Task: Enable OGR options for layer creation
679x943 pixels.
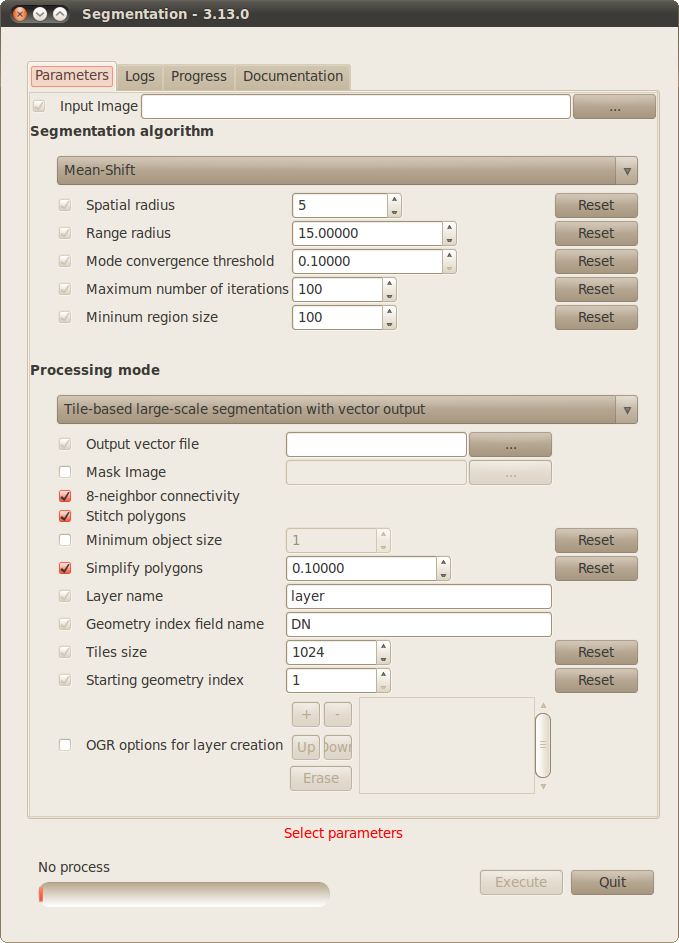Action: coord(65,745)
